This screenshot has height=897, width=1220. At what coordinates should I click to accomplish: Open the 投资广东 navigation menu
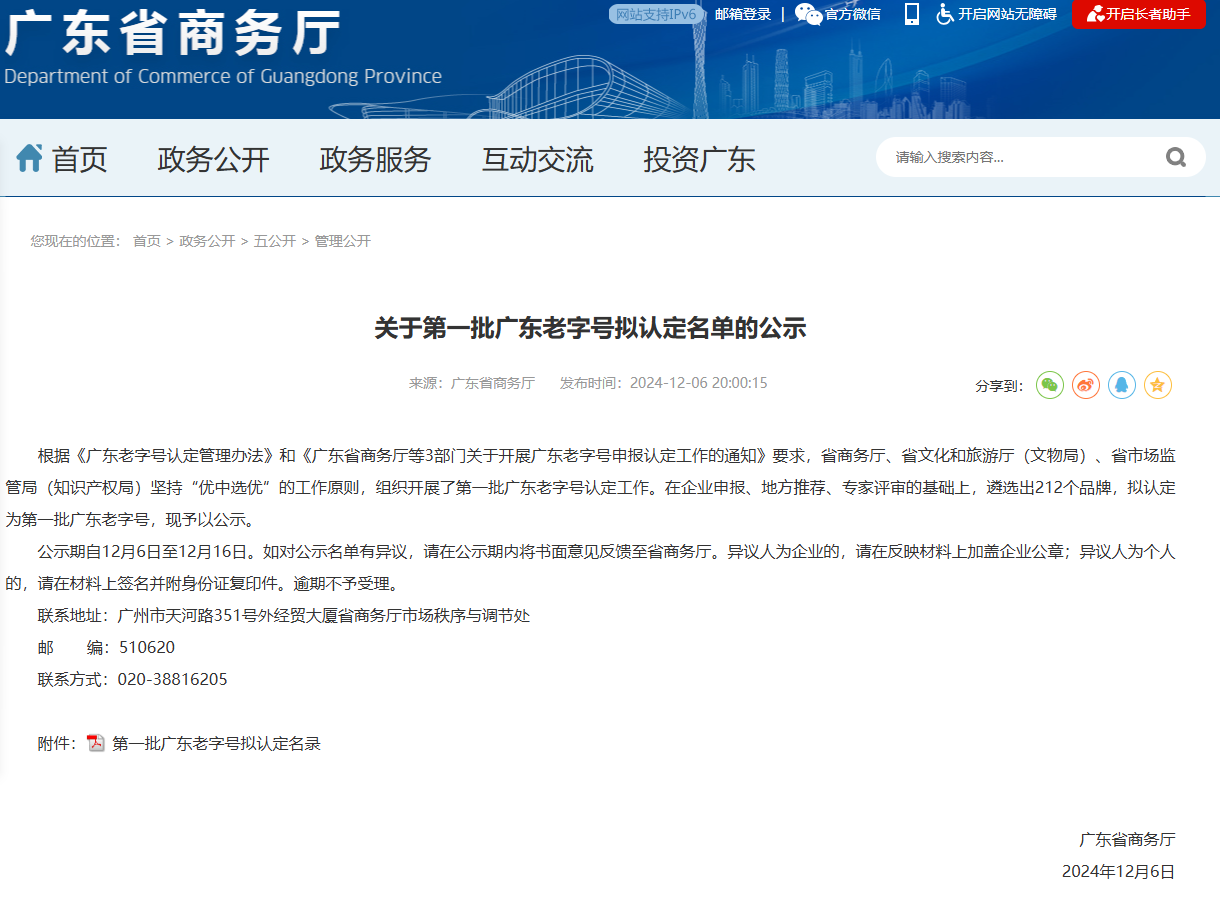click(699, 159)
